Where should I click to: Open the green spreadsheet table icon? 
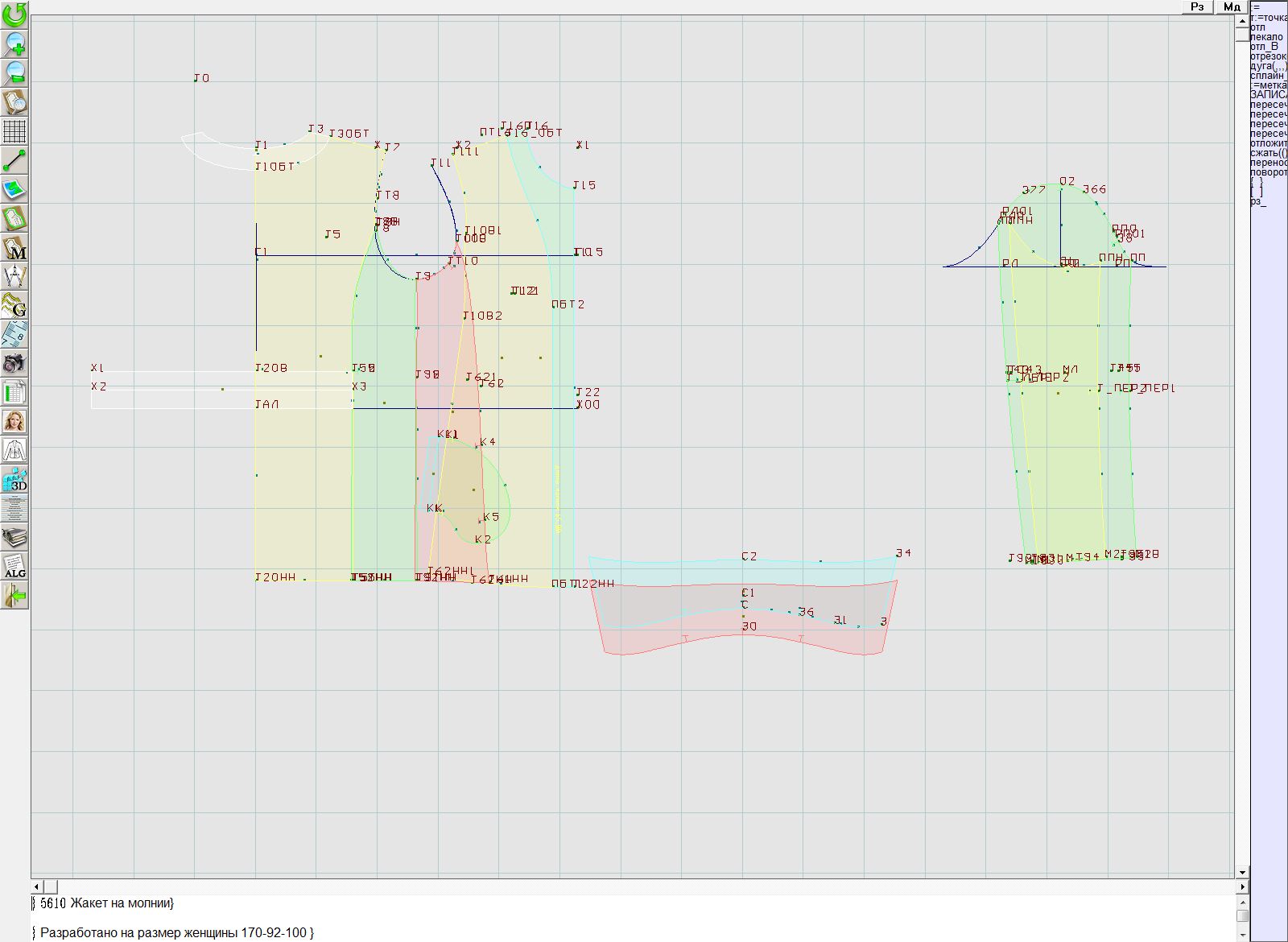(14, 392)
